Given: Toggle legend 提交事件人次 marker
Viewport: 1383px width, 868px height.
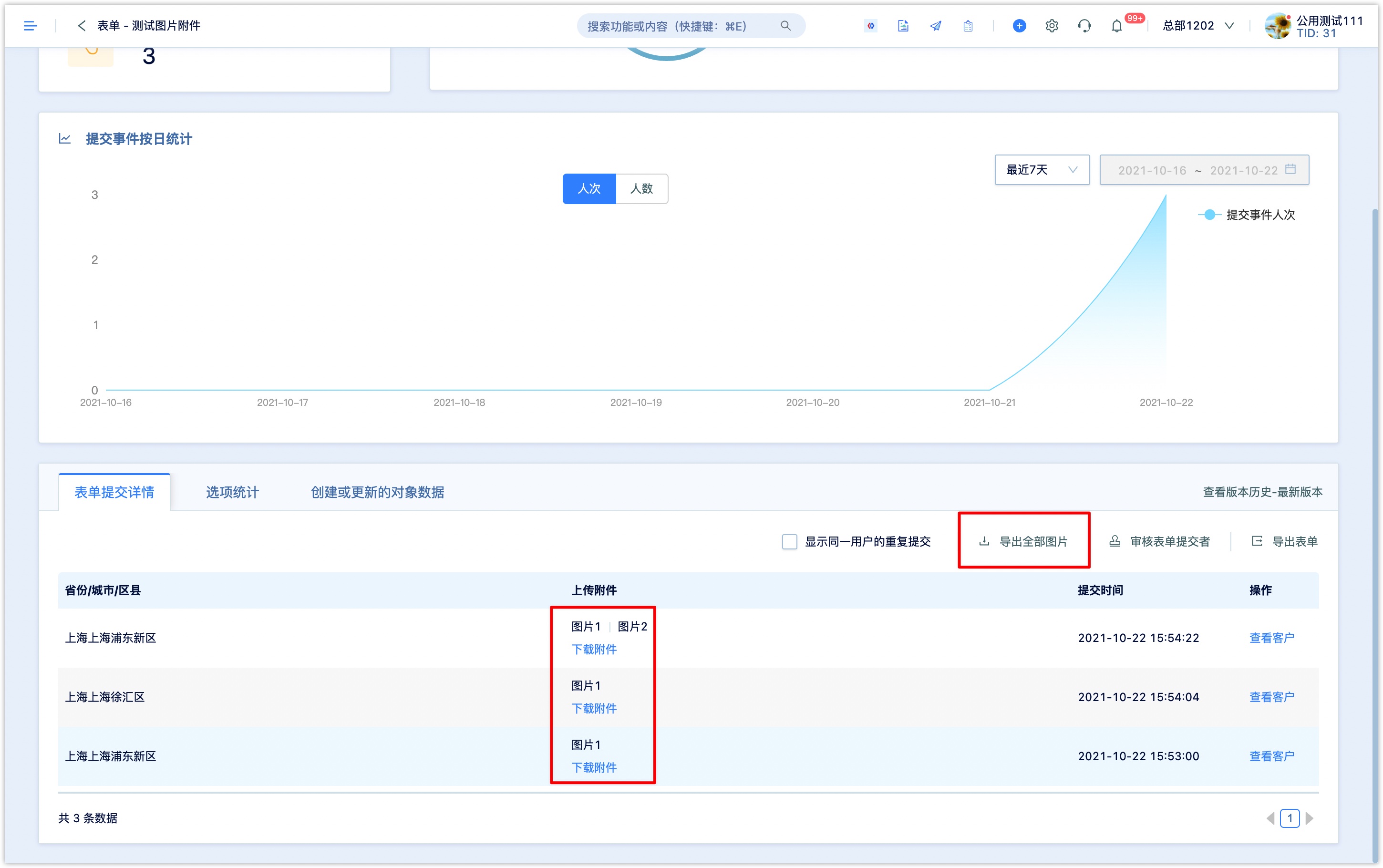Looking at the screenshot, I should click(1209, 215).
